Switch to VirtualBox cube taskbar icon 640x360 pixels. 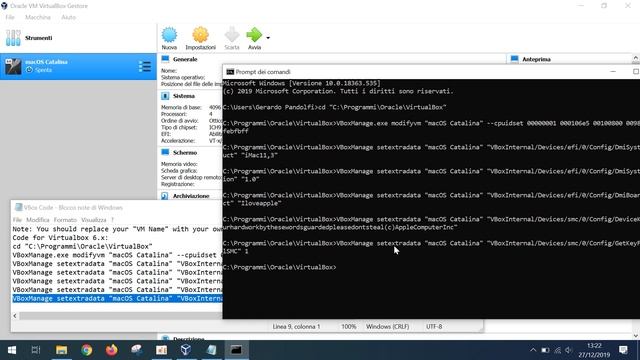click(186, 350)
